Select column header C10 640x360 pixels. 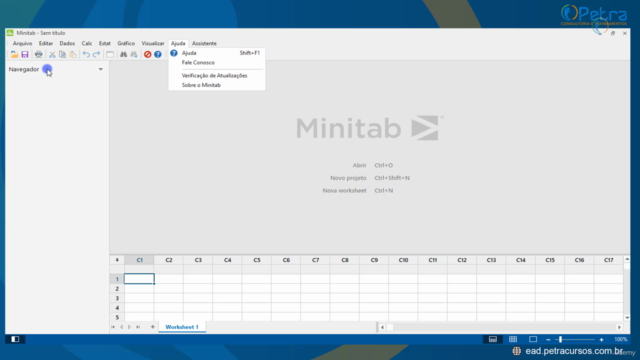[x=403, y=260]
